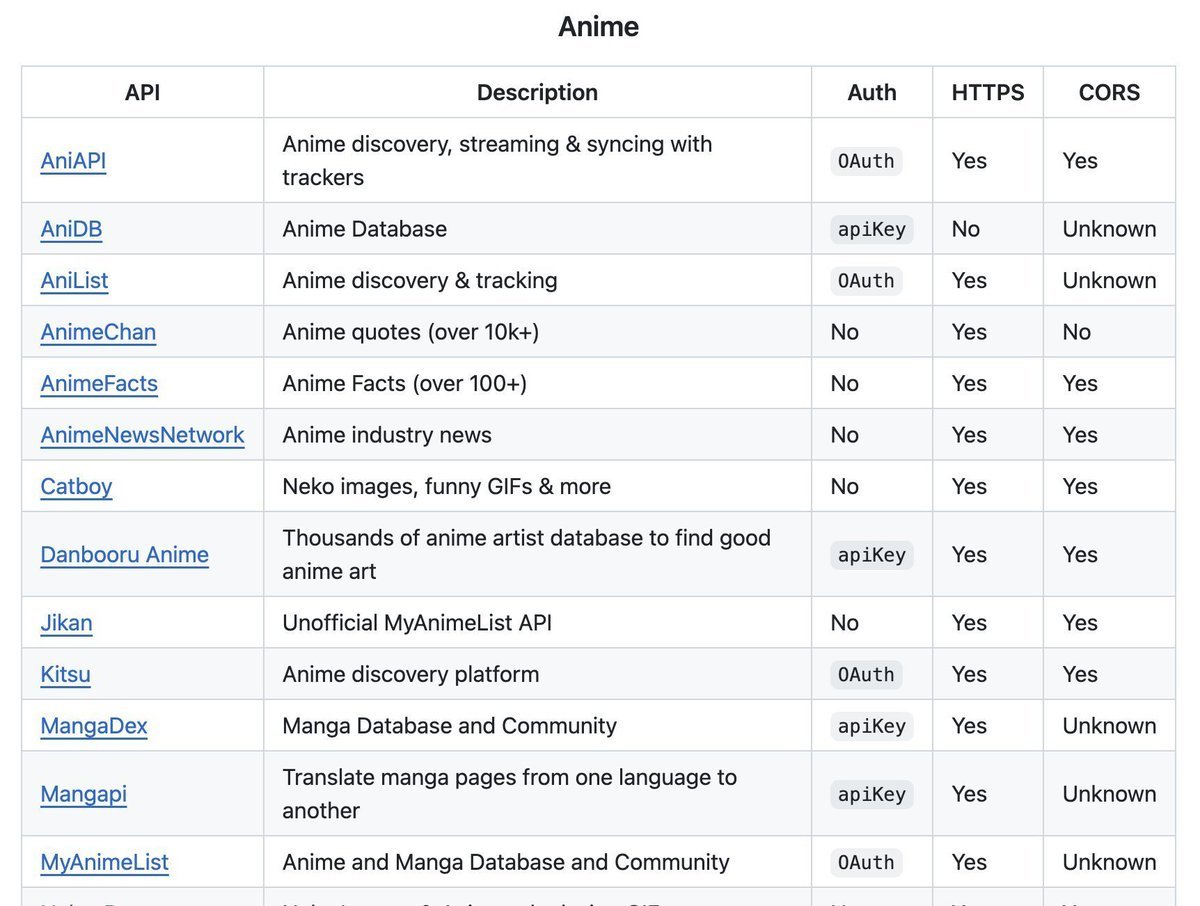The height and width of the screenshot is (906, 1200).
Task: Open the Jikan link
Action: coord(66,623)
